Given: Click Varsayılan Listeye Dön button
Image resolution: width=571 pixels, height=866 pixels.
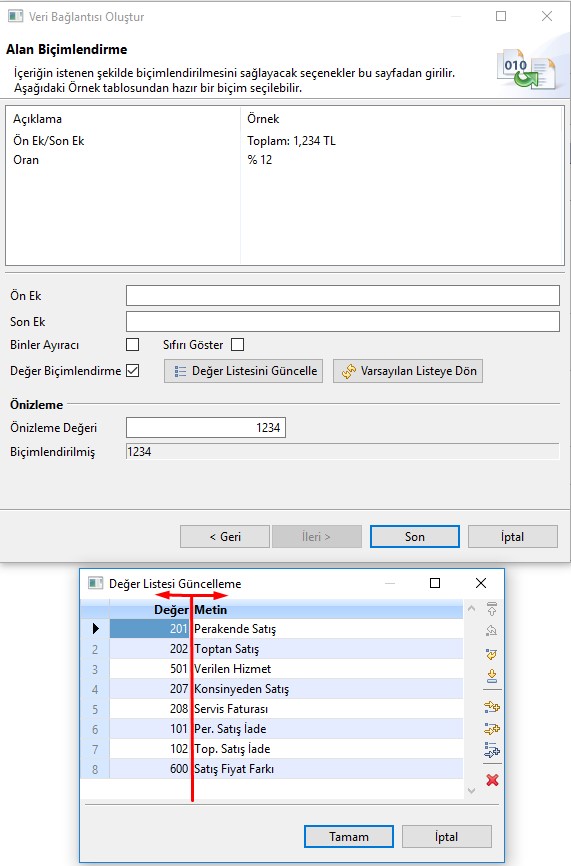Looking at the screenshot, I should tap(408, 371).
